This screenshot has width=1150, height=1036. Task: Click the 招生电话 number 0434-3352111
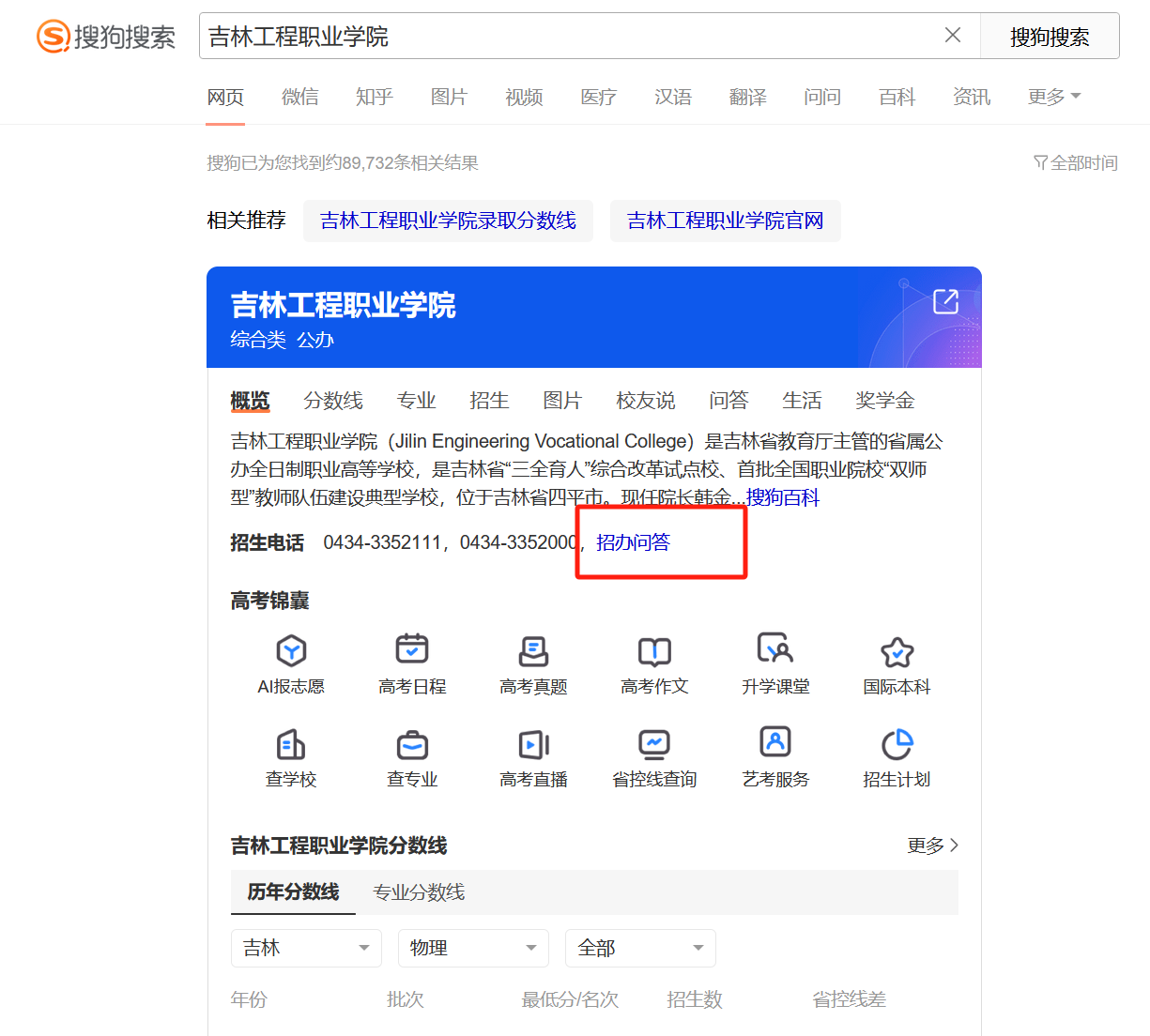coord(382,542)
